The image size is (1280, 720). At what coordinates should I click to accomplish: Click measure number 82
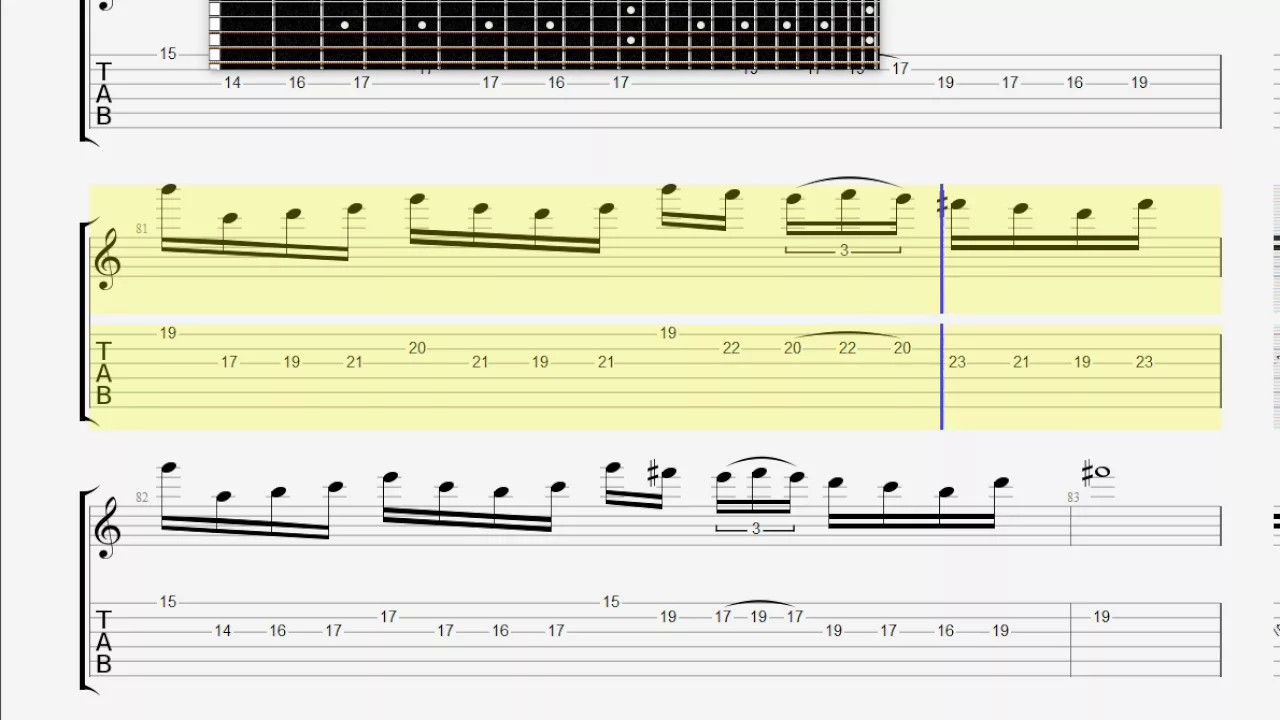(142, 497)
